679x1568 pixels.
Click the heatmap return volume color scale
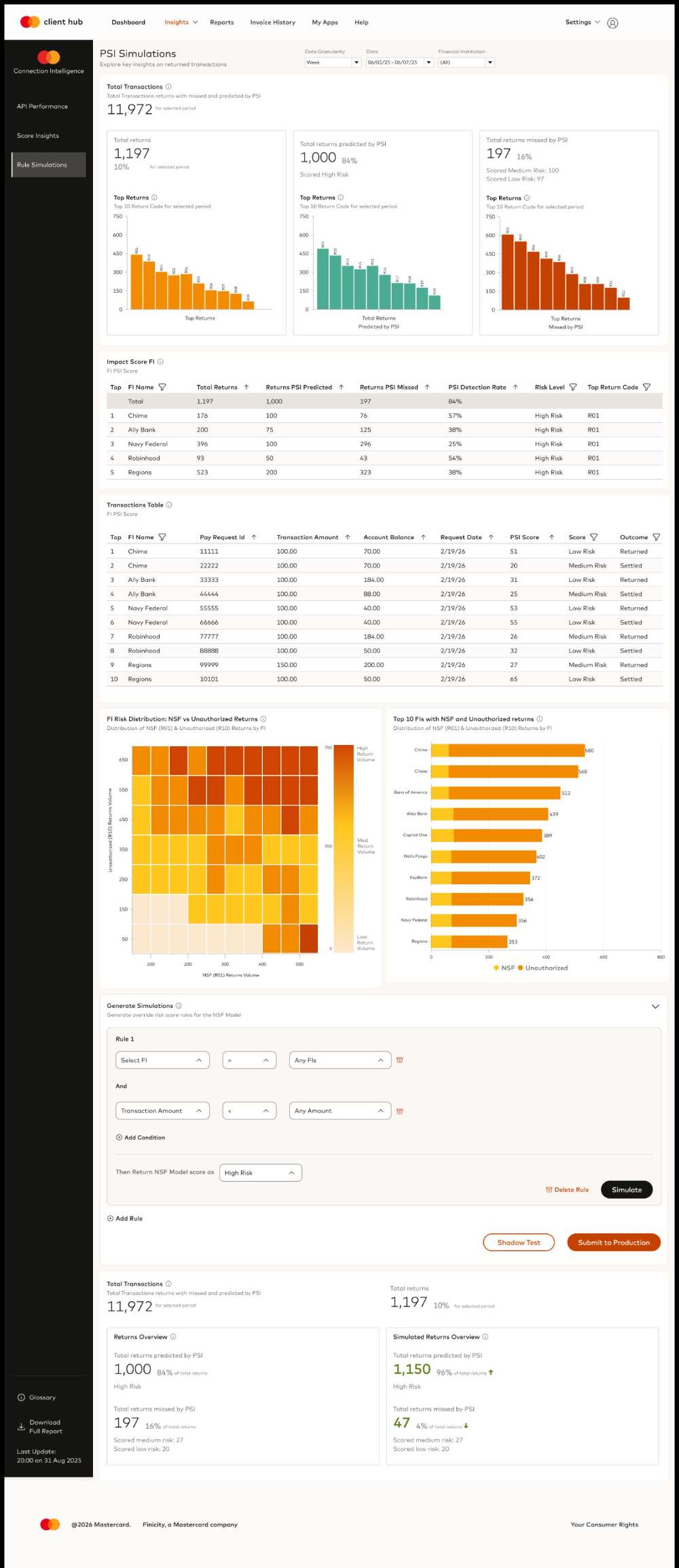[344, 848]
